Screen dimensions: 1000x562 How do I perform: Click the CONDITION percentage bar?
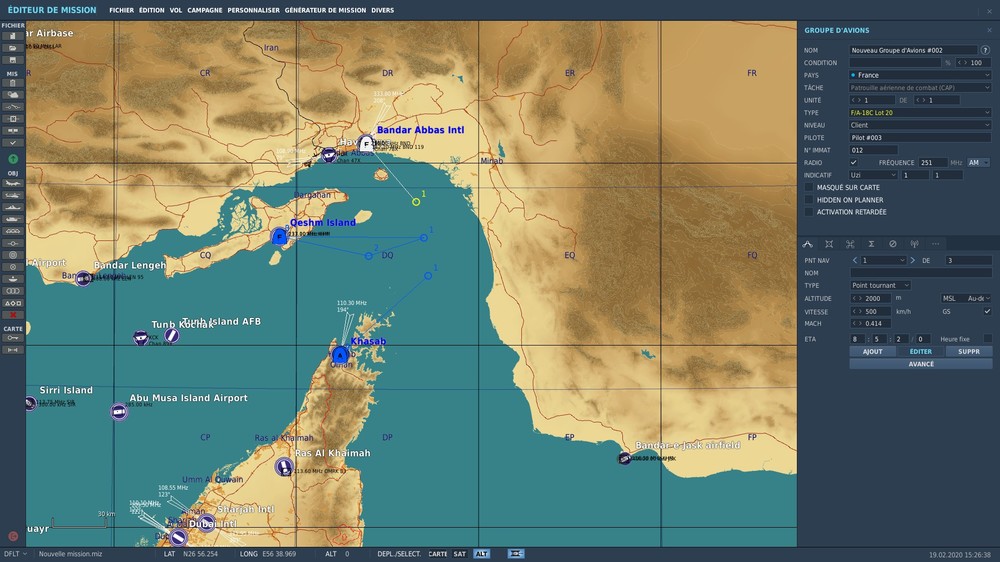tap(895, 63)
